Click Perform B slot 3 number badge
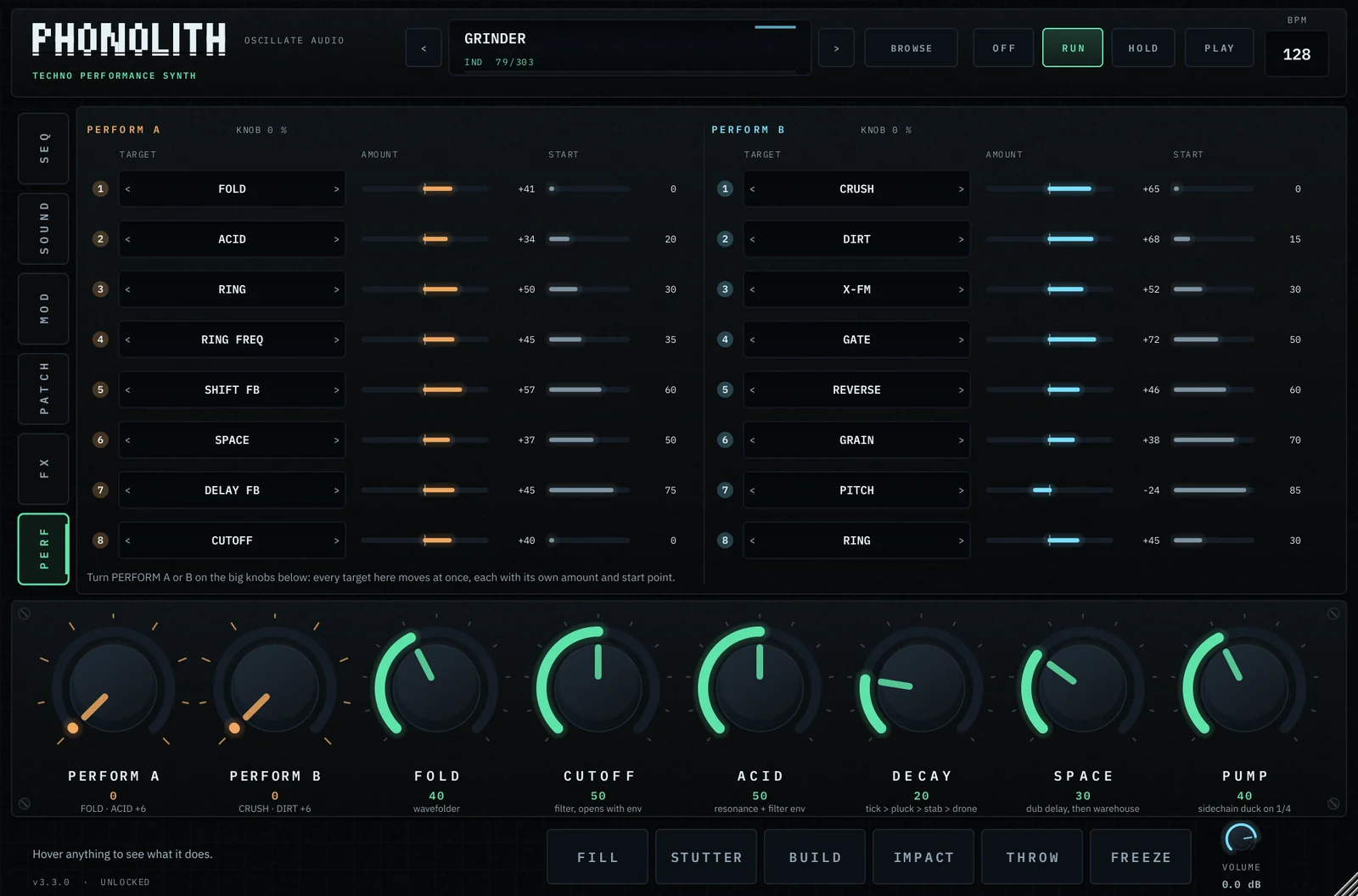Image resolution: width=1358 pixels, height=896 pixels. pos(725,288)
